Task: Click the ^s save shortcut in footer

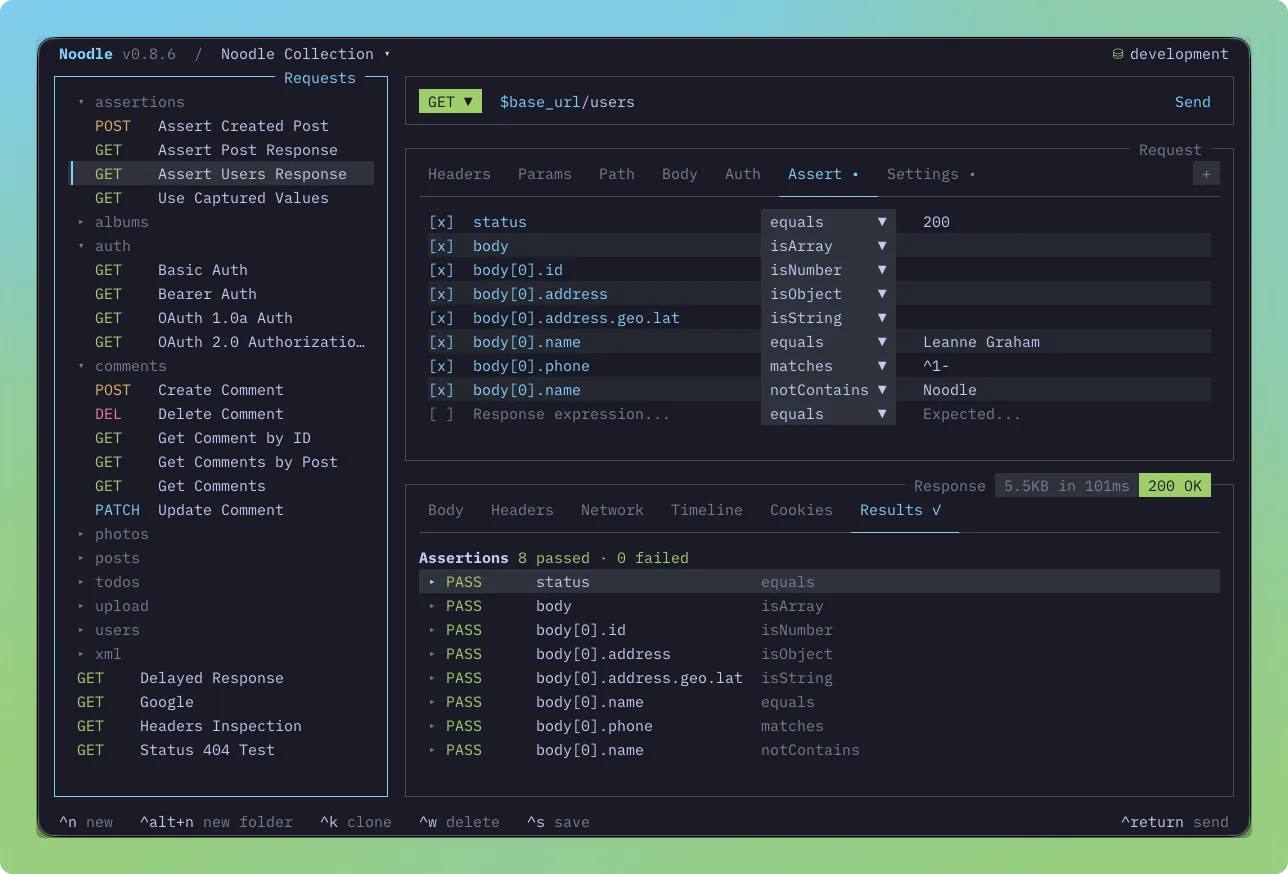Action: [x=558, y=822]
